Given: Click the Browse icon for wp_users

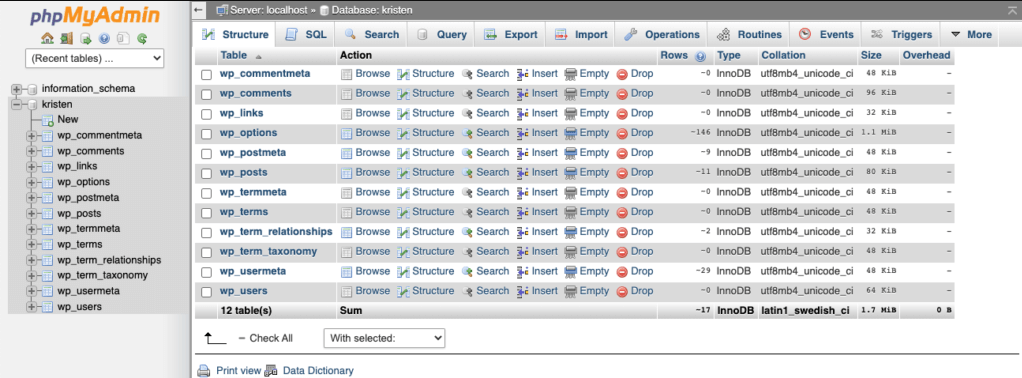Looking at the screenshot, I should click(x=347, y=291).
